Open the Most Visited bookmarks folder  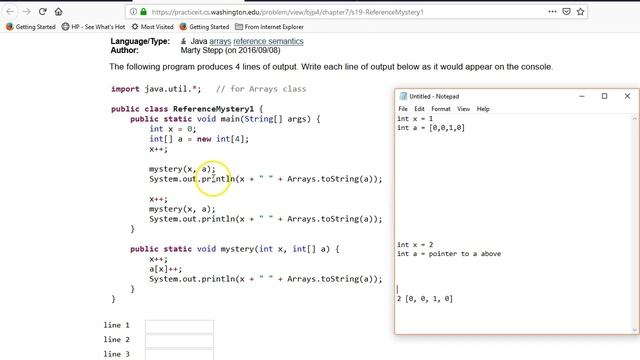[152, 27]
